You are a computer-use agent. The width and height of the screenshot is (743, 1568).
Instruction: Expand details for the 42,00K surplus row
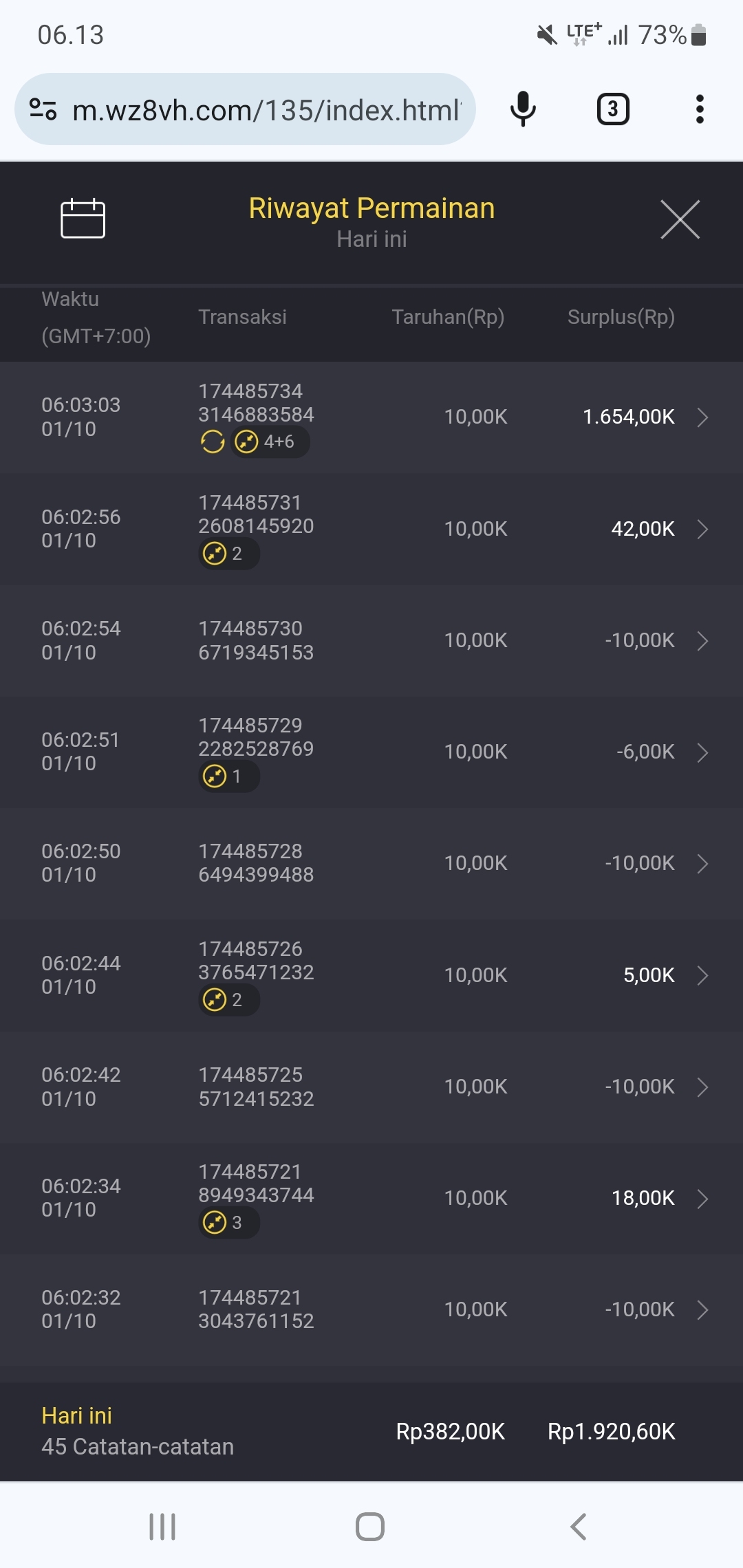702,529
